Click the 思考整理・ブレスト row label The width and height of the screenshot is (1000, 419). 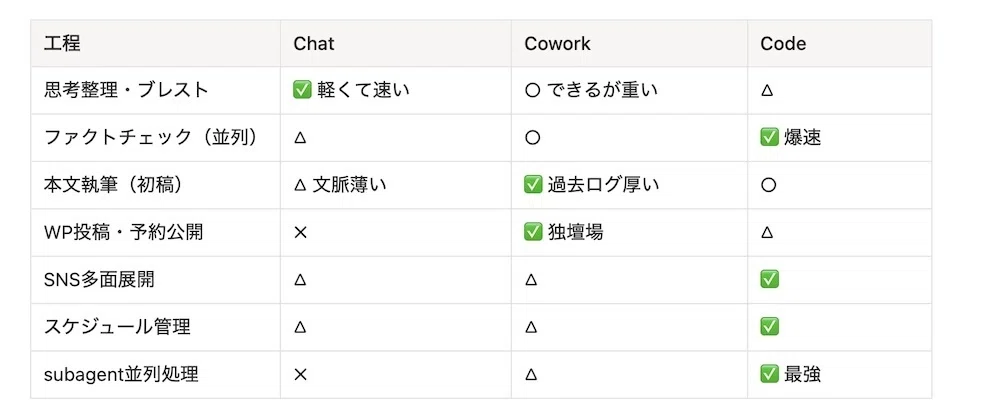126,91
